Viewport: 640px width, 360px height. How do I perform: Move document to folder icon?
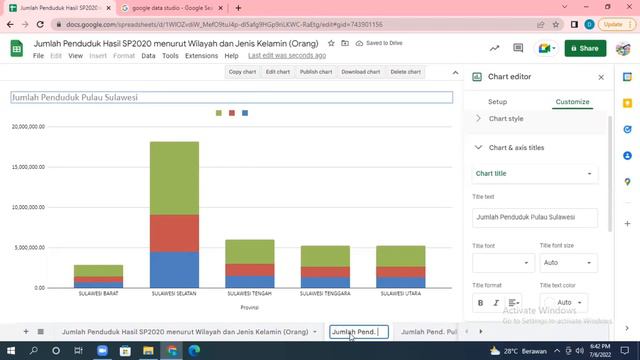(x=345, y=43)
